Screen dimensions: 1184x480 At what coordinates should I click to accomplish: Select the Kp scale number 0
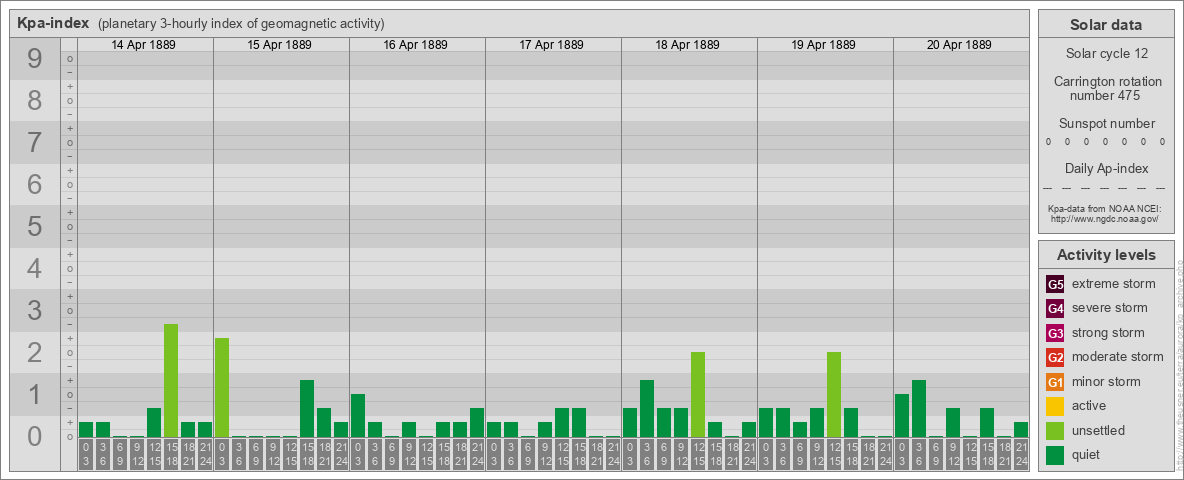[35, 436]
